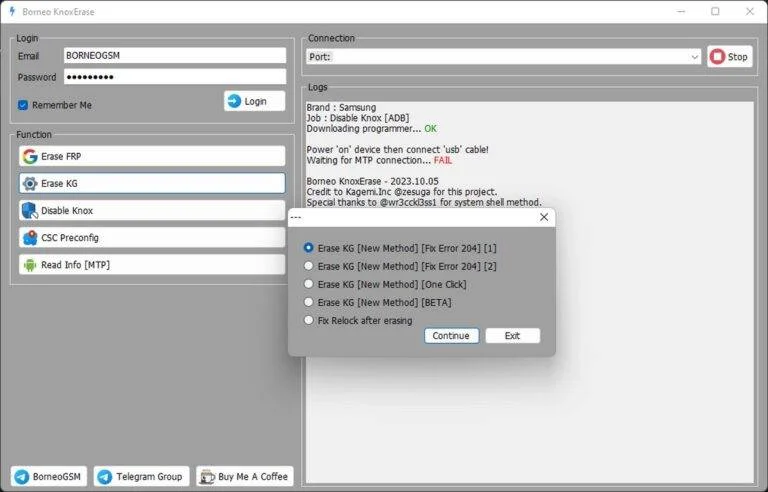
Task: Click Telegram icon on BorneoGSM button
Action: point(22,476)
